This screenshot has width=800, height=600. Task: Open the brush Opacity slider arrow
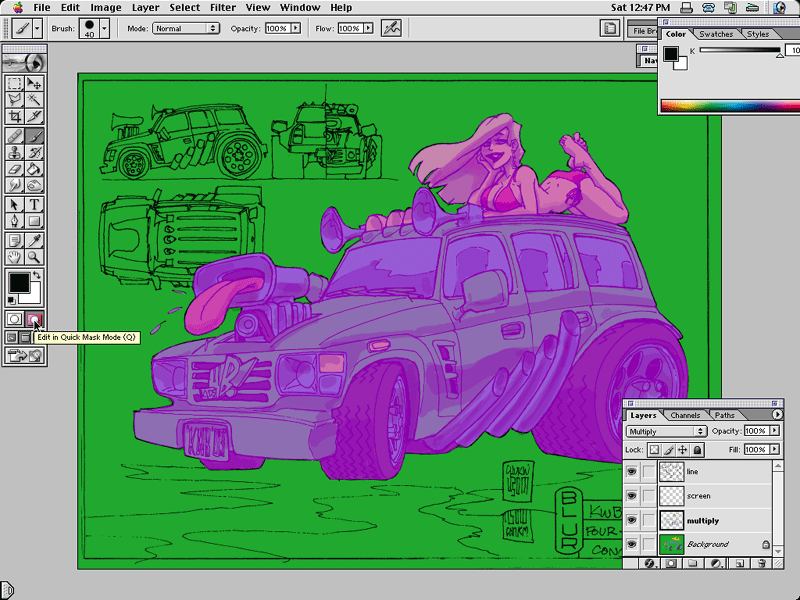(295, 28)
